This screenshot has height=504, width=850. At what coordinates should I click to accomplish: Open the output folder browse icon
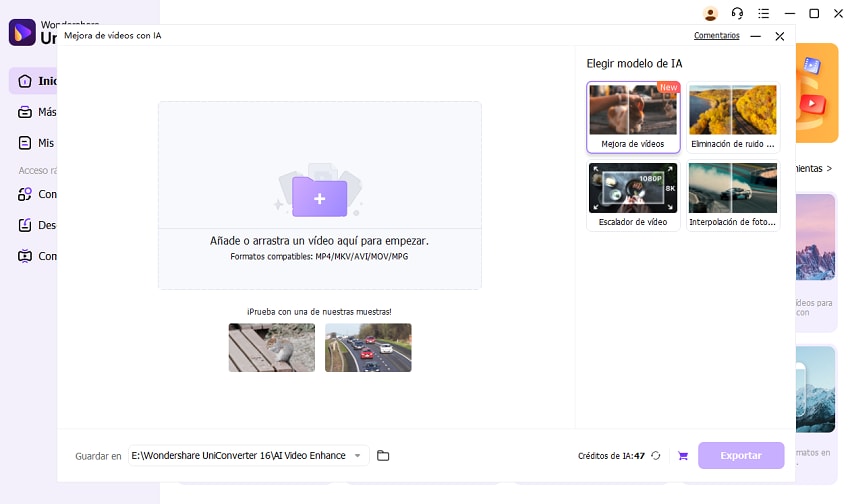point(383,456)
